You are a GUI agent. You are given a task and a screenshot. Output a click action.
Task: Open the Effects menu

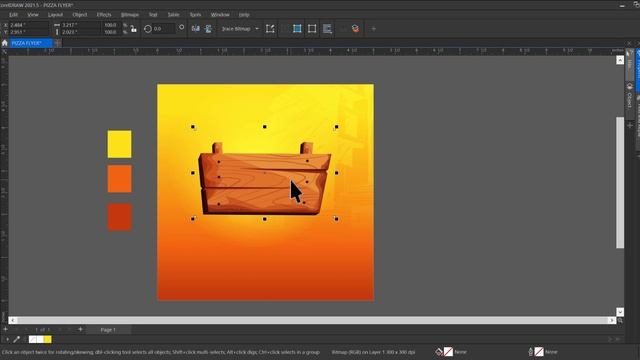tap(104, 15)
